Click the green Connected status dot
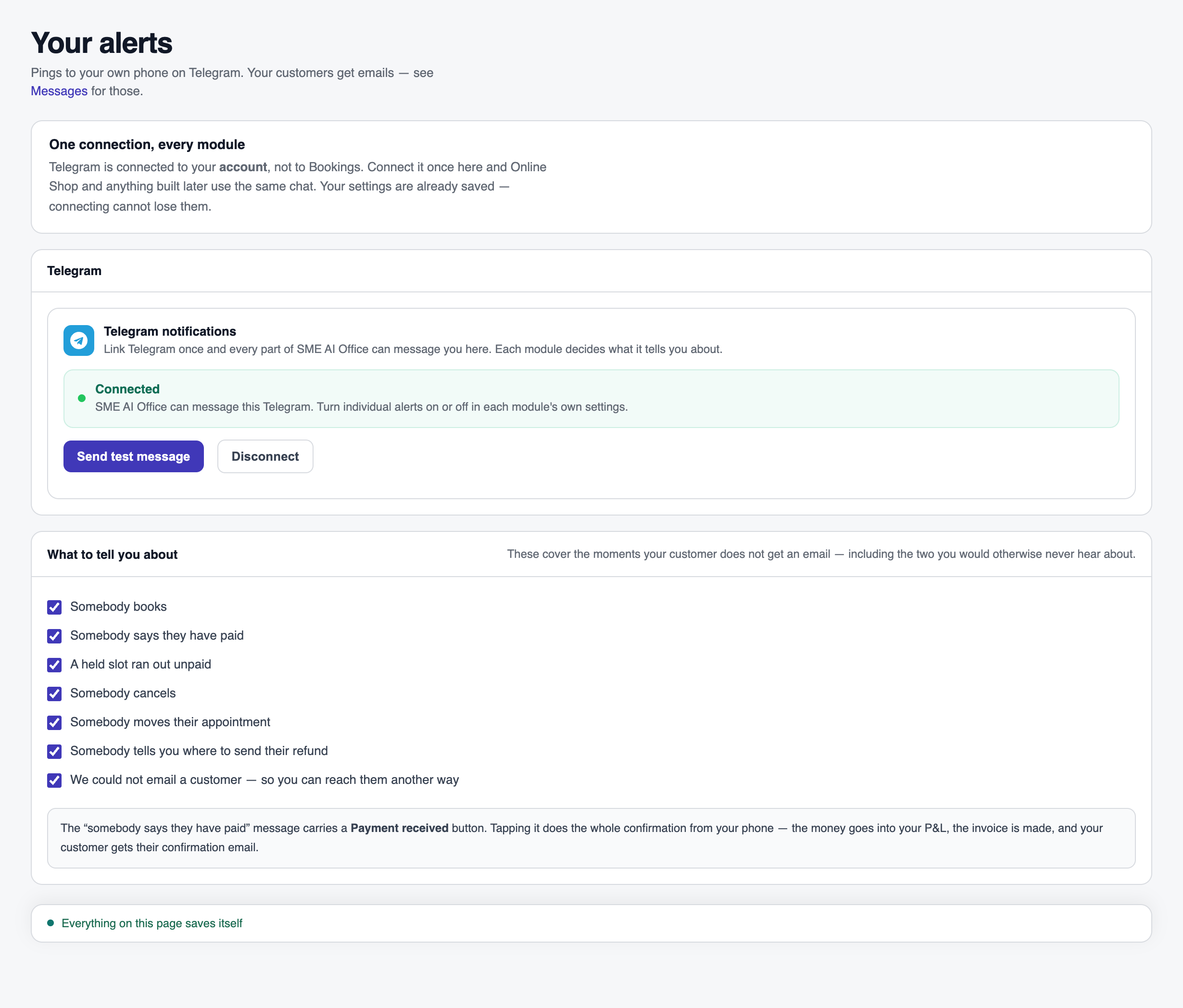 pyautogui.click(x=82, y=398)
